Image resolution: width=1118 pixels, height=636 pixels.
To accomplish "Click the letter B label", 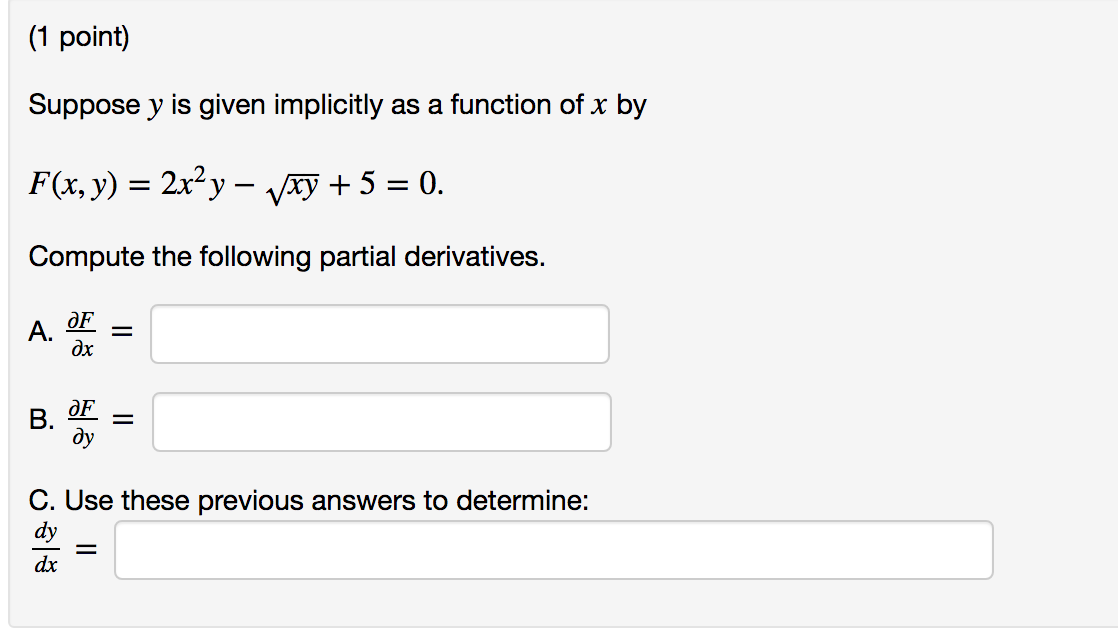I will point(40,420).
